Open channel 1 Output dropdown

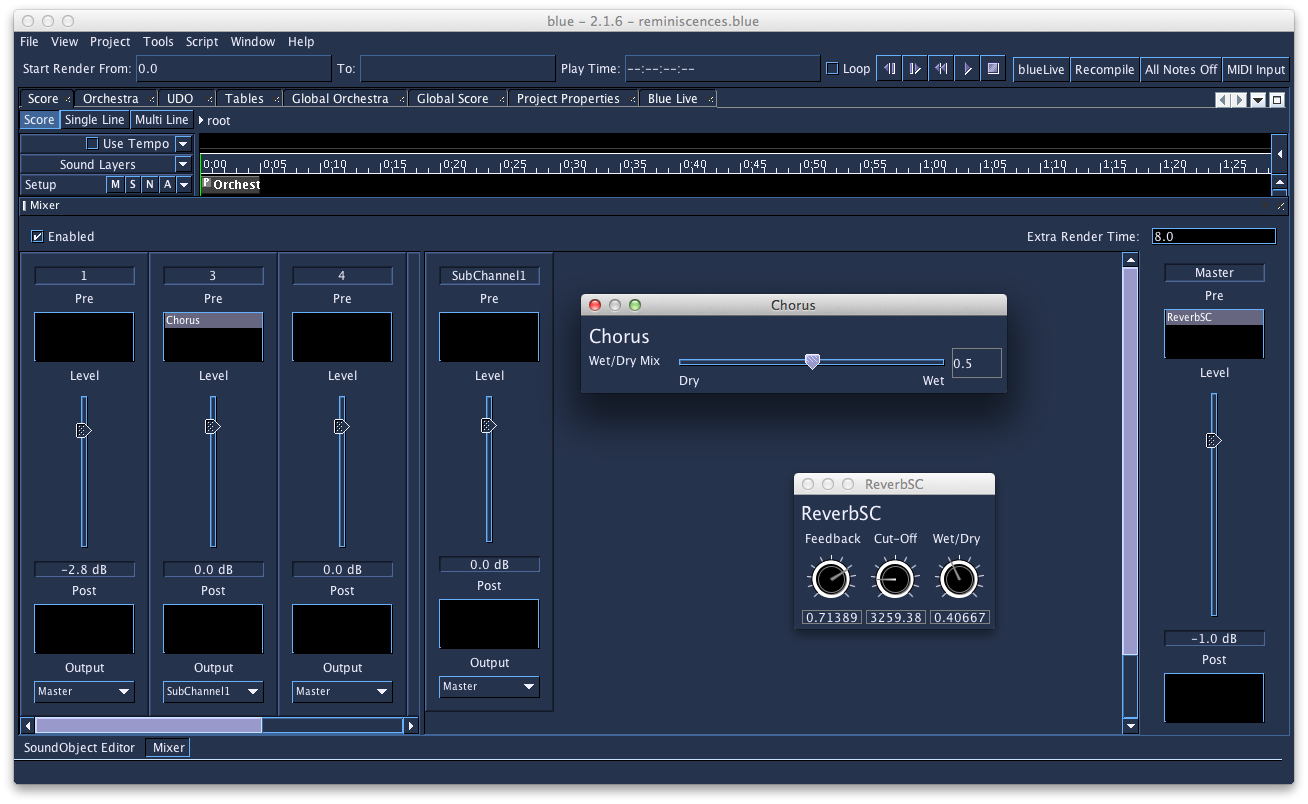click(84, 691)
